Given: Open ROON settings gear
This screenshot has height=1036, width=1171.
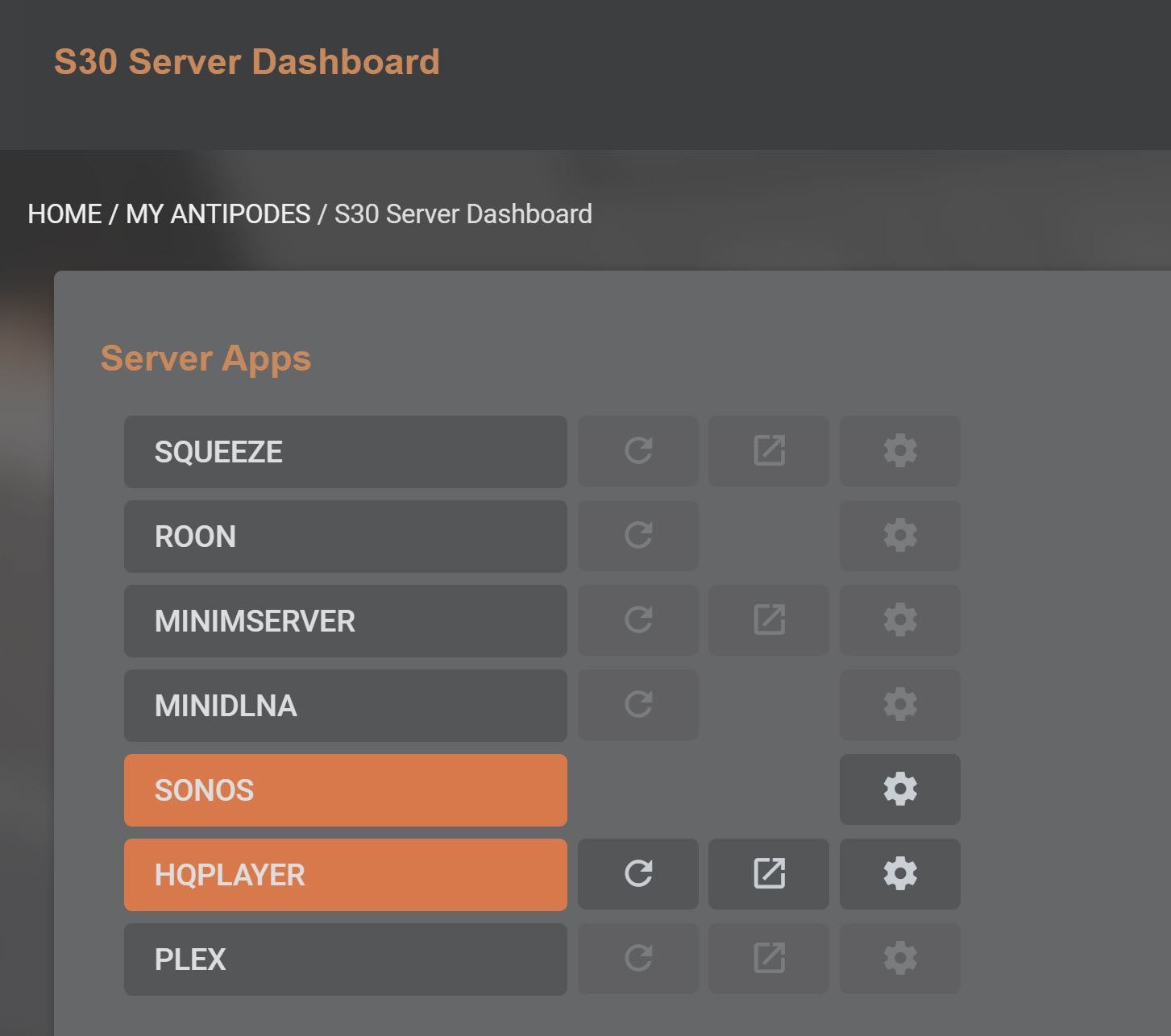Looking at the screenshot, I should (899, 536).
